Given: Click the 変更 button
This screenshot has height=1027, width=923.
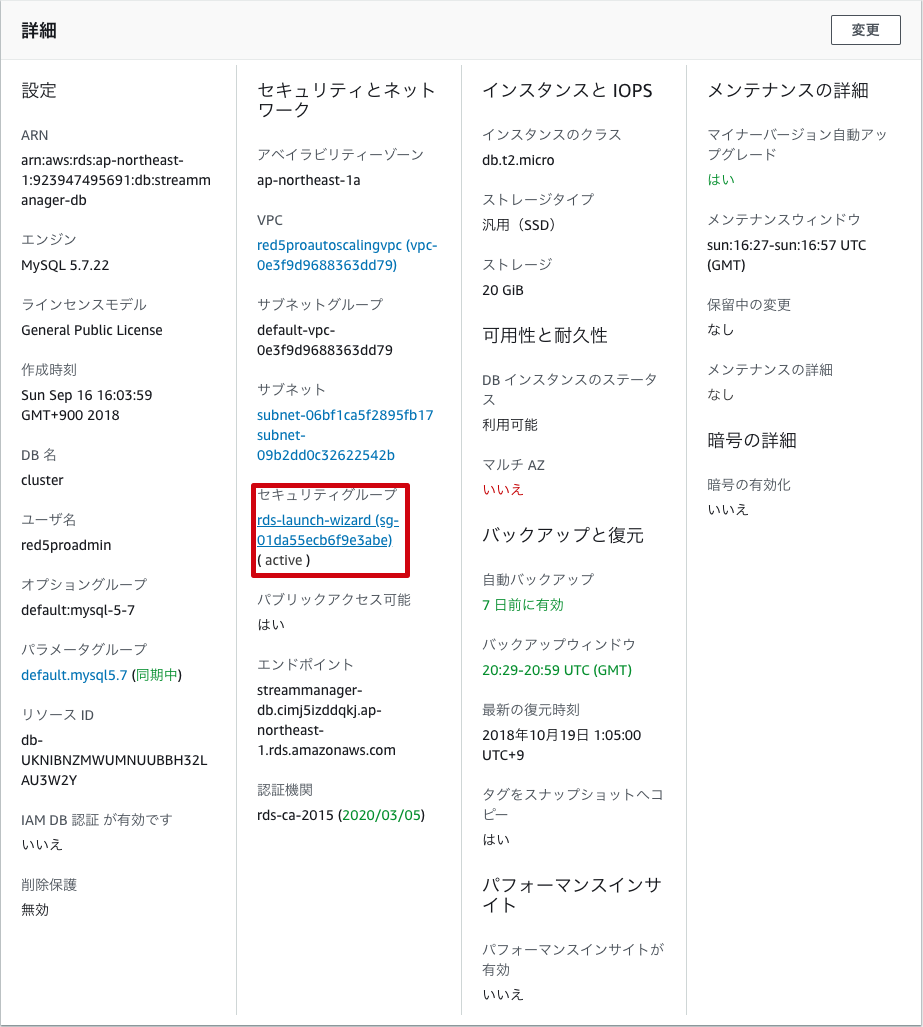Looking at the screenshot, I should pyautogui.click(x=865, y=30).
